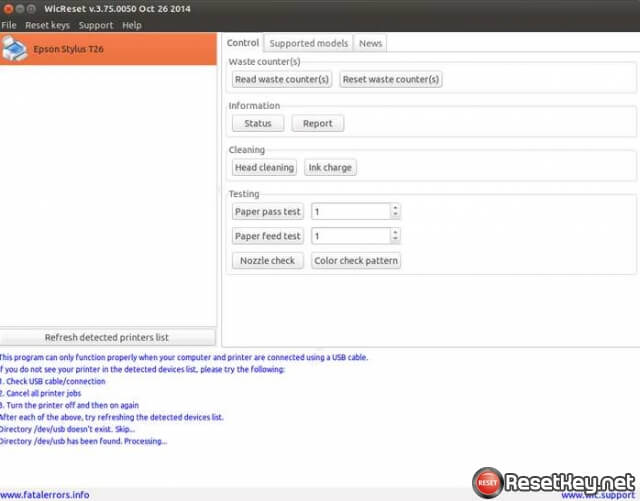Switch to the Control tab
The height and width of the screenshot is (501, 640).
click(x=243, y=43)
